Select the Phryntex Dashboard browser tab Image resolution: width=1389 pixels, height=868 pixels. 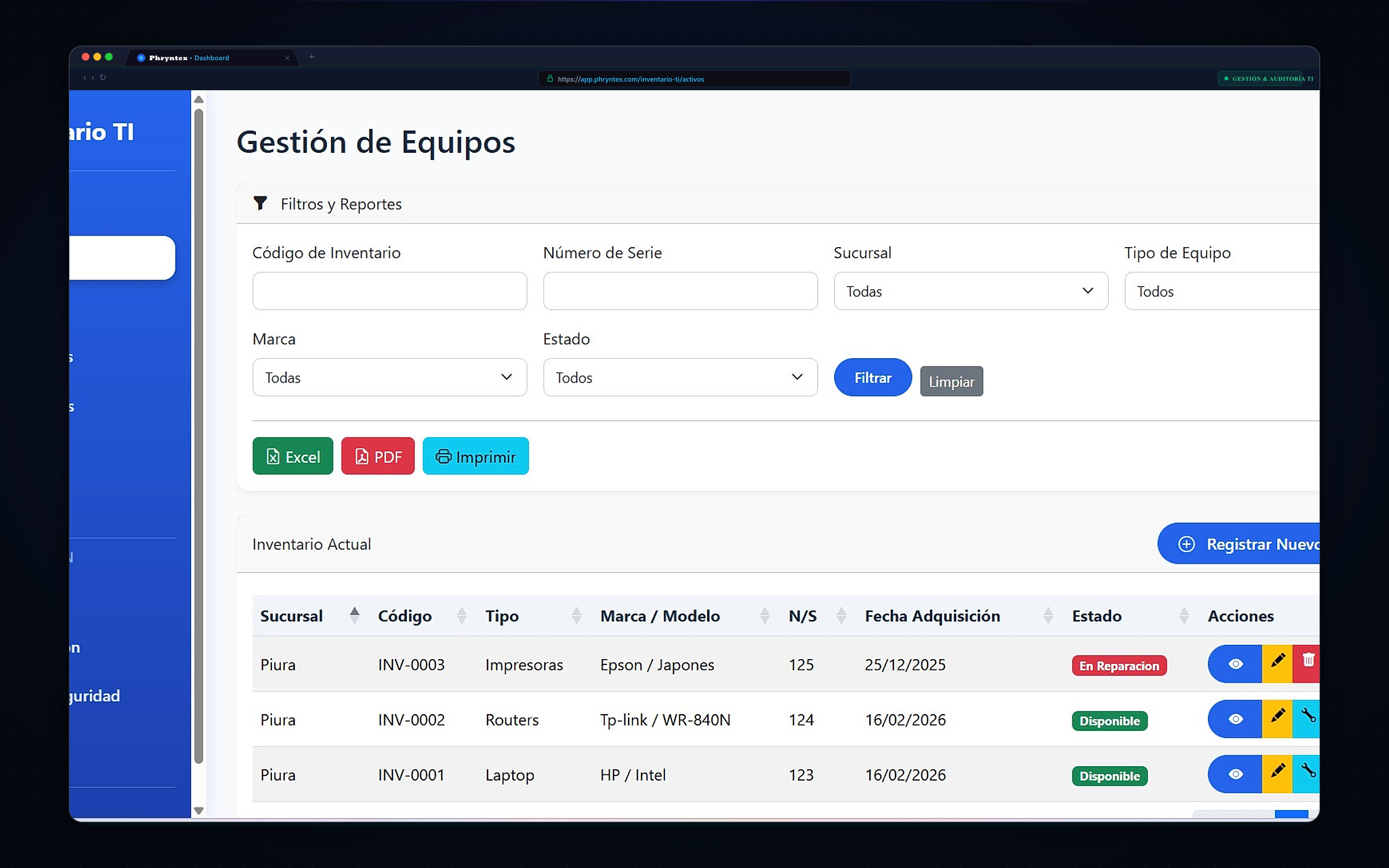point(212,57)
